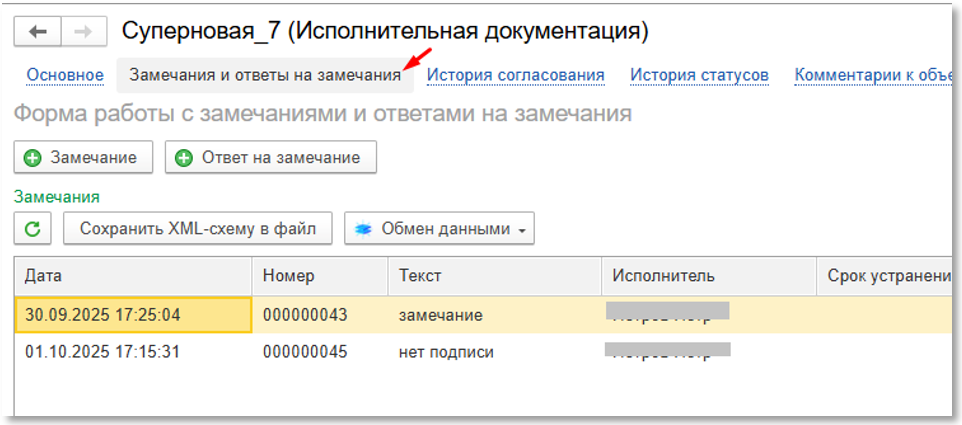Select the date cell 30.09.2025 17:25:04

tap(133, 315)
